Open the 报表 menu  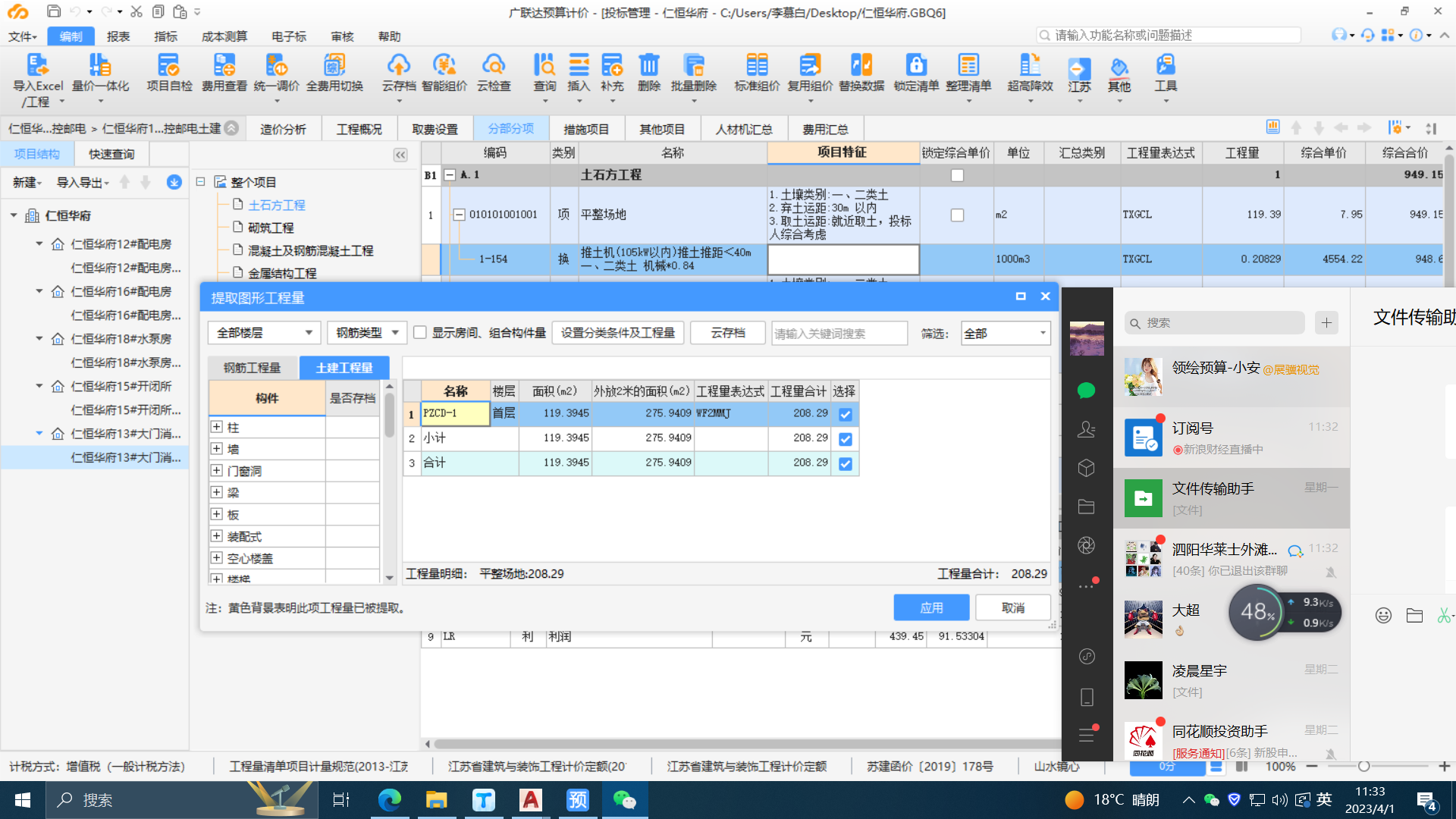tap(118, 36)
